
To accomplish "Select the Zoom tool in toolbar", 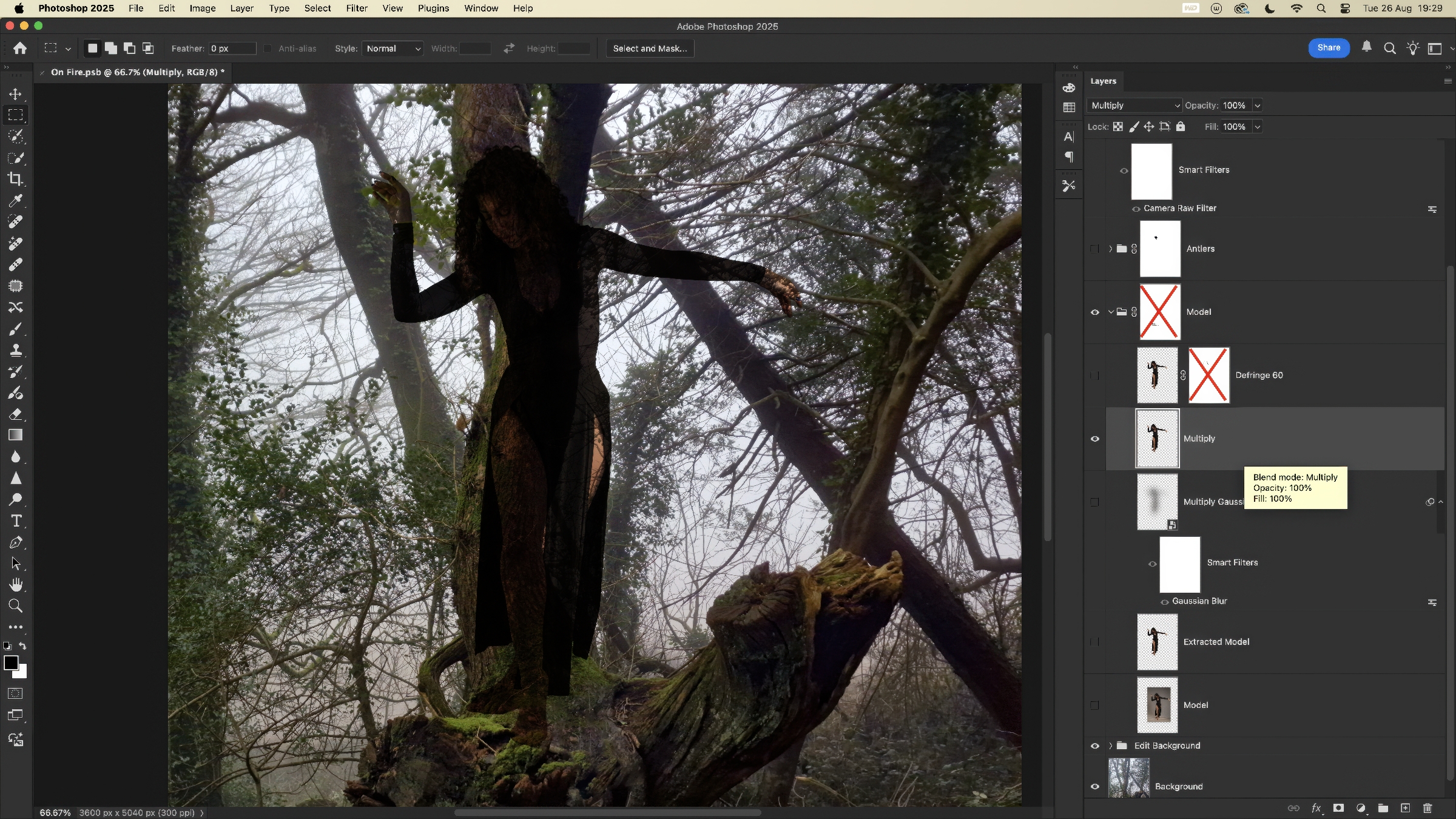I will click(16, 606).
